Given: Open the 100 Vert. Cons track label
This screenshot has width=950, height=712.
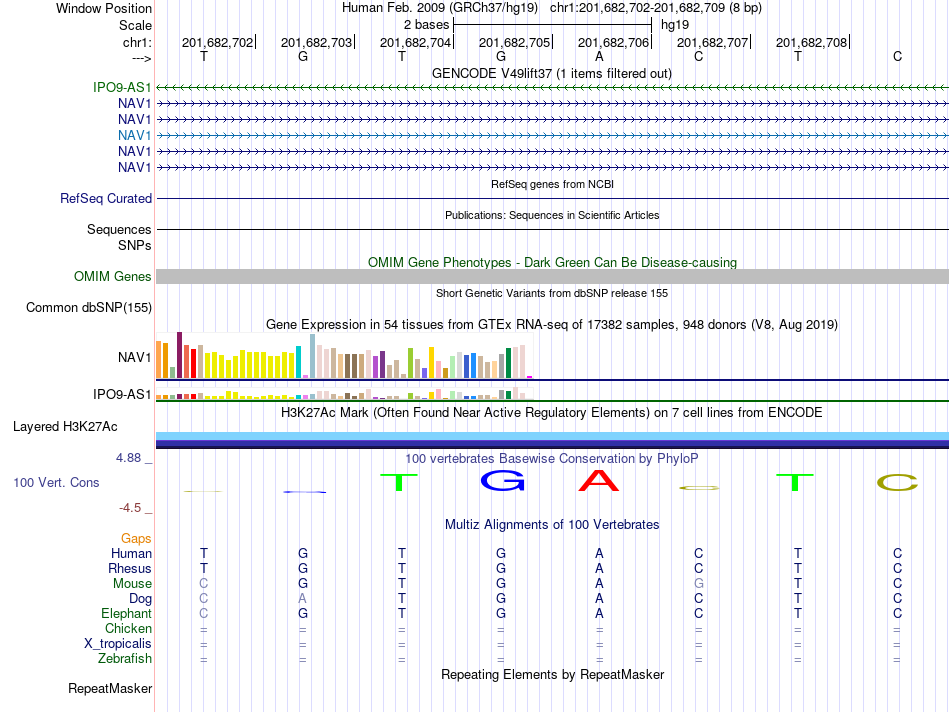Looking at the screenshot, I should (x=56, y=482).
